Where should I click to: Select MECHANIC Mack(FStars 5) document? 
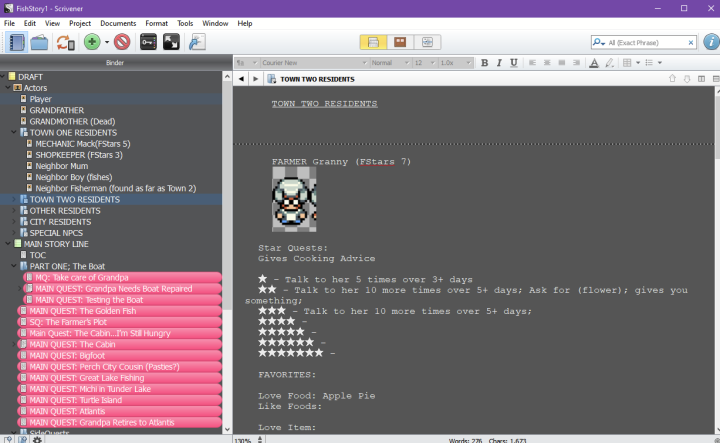point(83,144)
